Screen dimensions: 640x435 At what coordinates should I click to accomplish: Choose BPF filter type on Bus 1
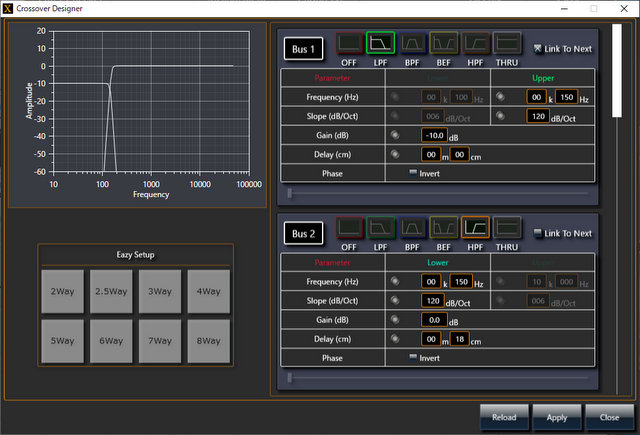point(412,43)
